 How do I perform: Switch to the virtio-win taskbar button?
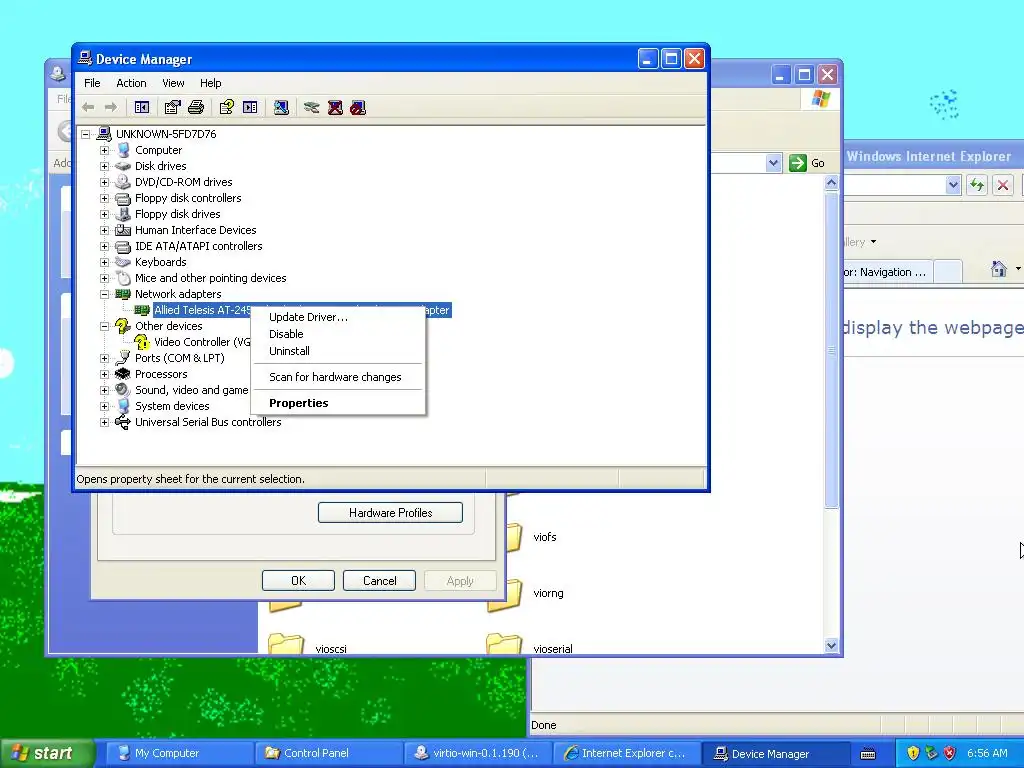click(477, 753)
